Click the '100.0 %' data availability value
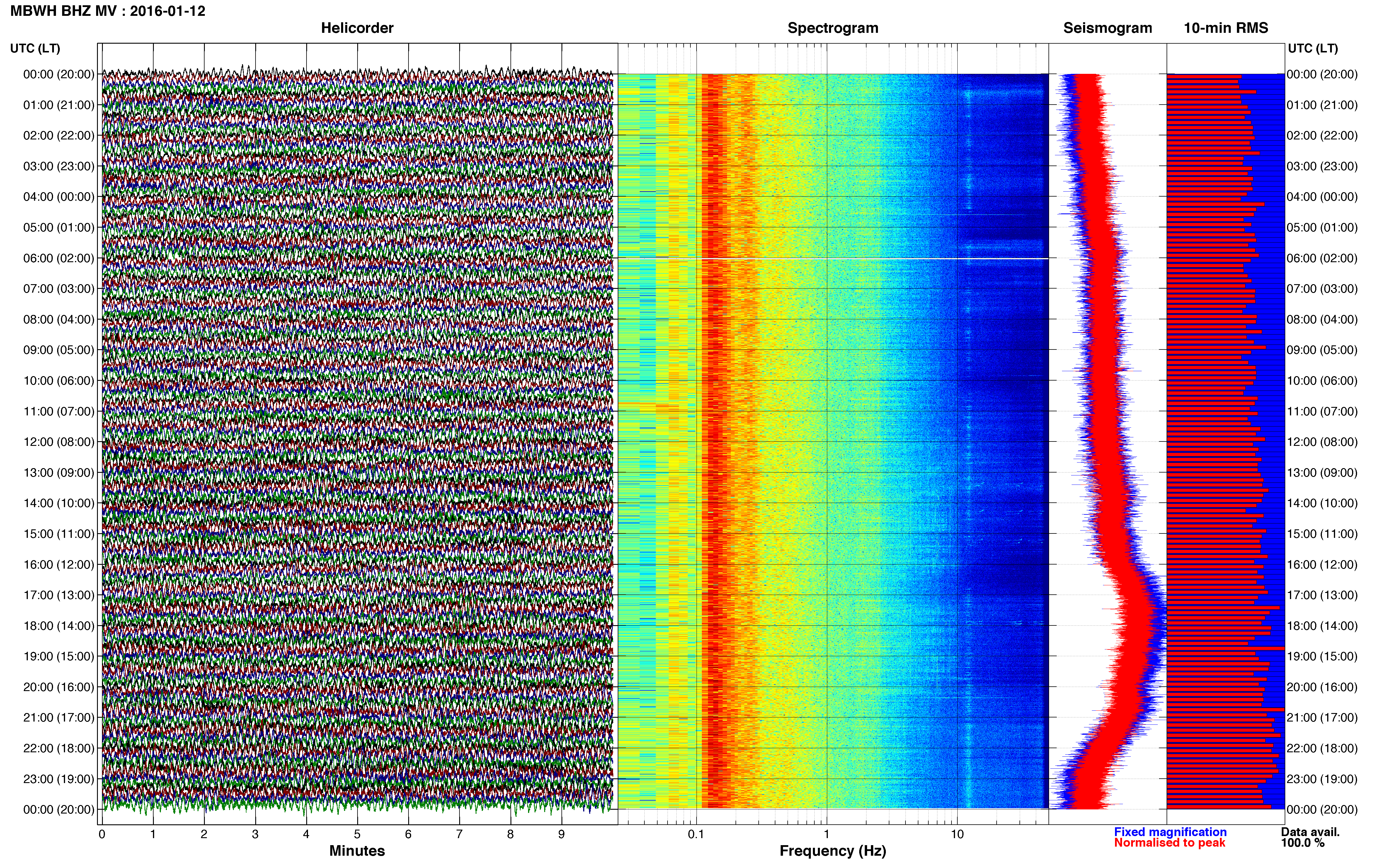Screen dimensions: 1389x868 (1303, 843)
